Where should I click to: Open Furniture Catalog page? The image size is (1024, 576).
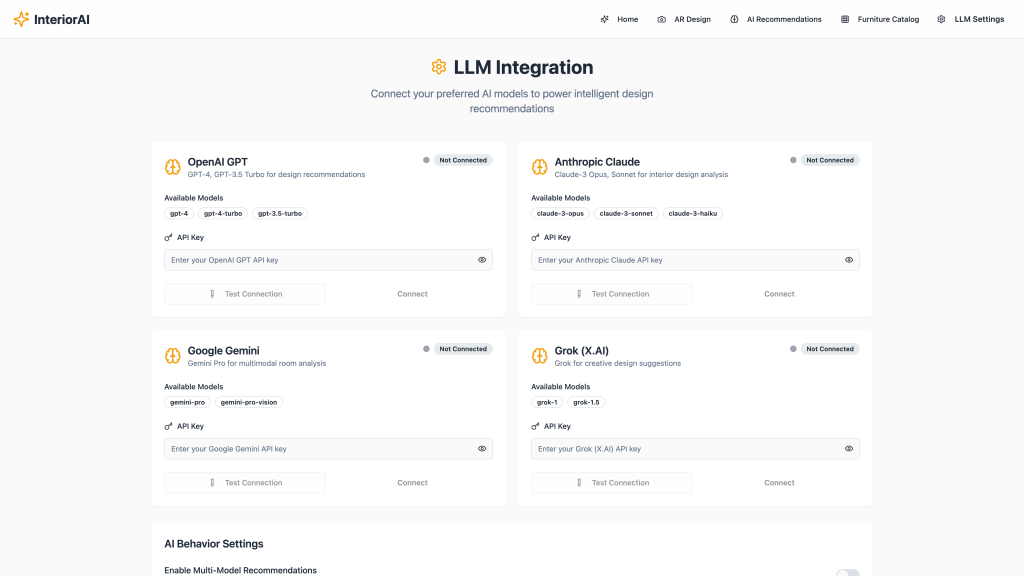click(x=880, y=20)
